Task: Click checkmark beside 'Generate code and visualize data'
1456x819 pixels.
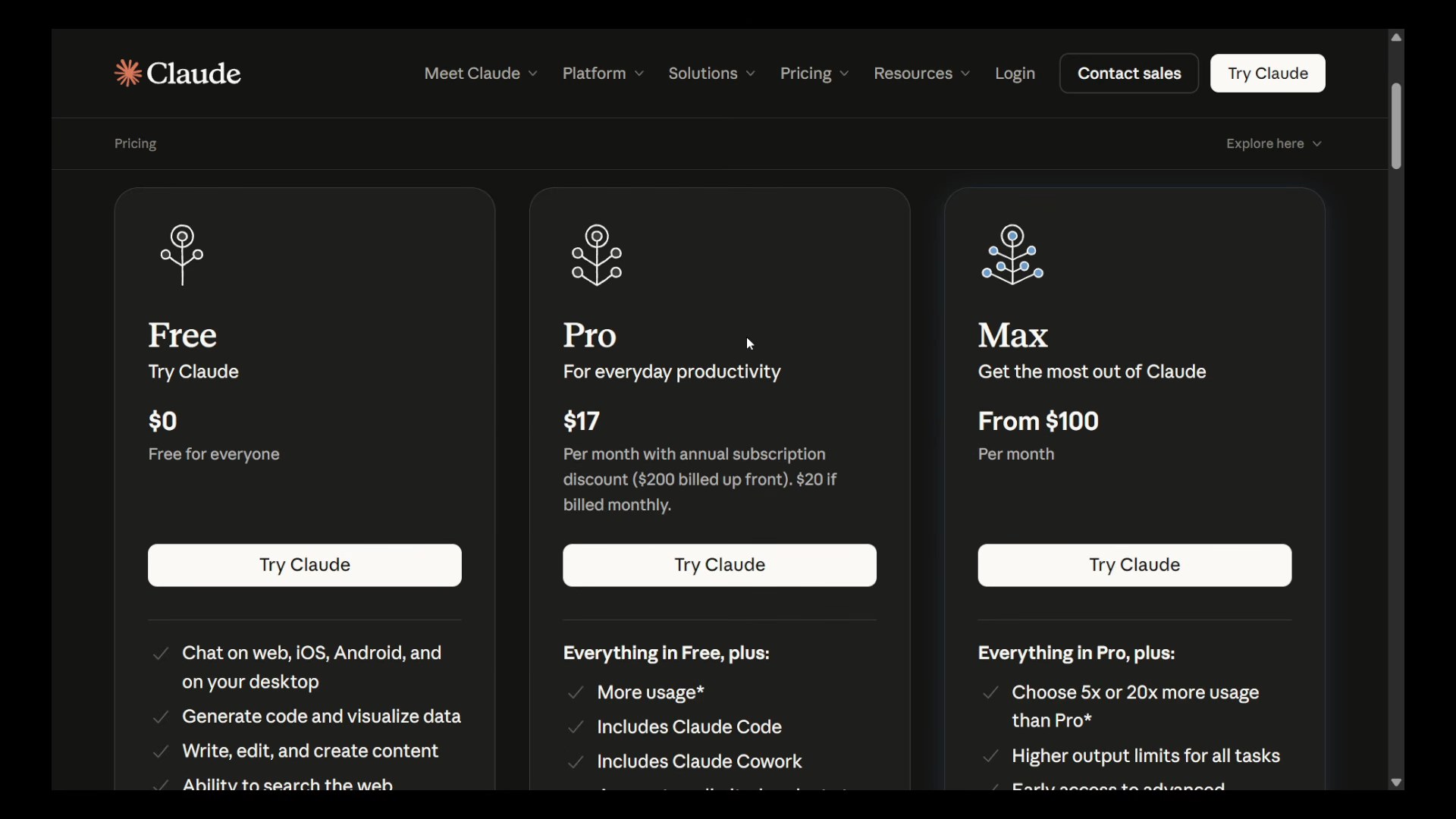Action: click(161, 717)
